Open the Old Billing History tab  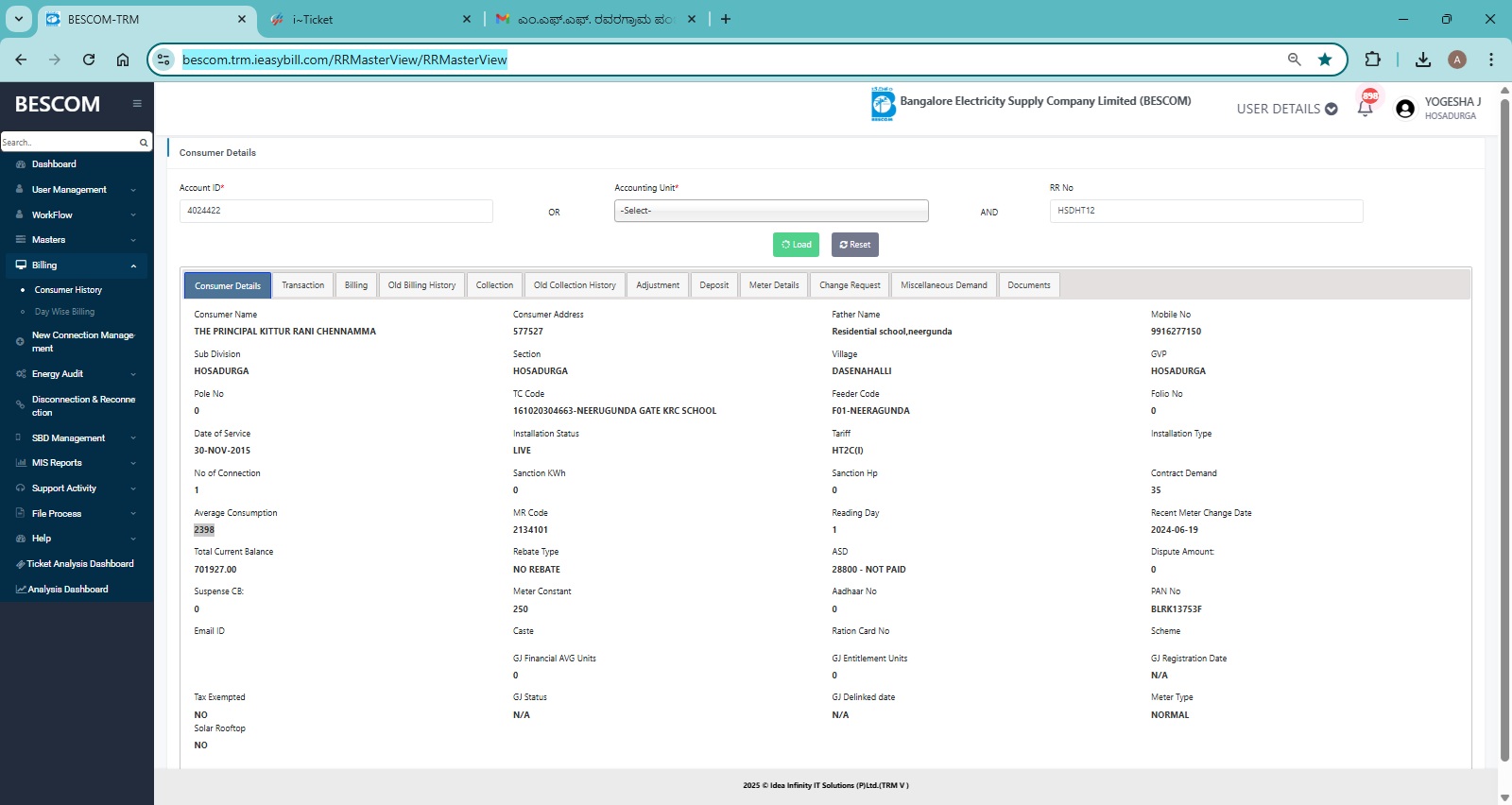(x=421, y=285)
